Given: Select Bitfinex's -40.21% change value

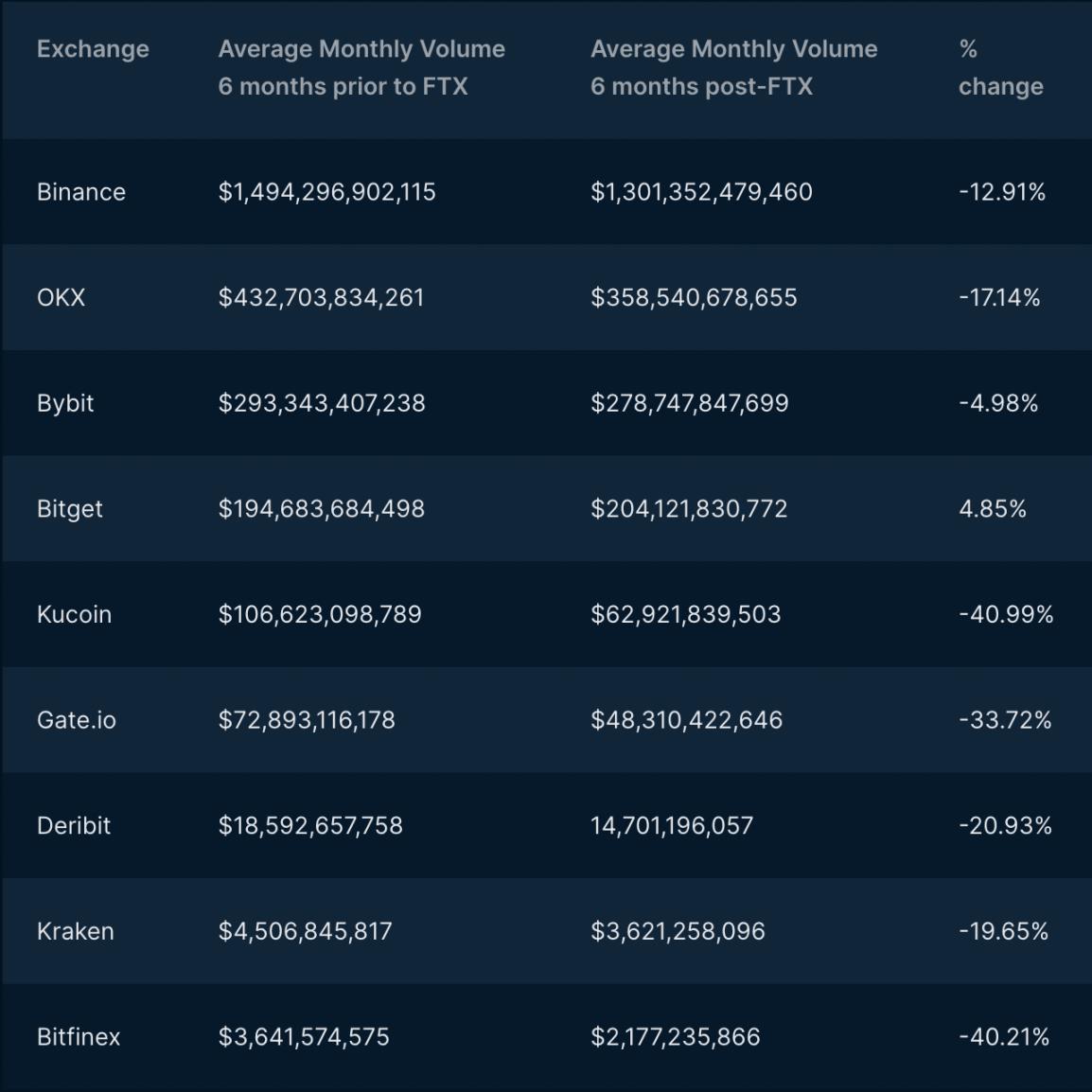Looking at the screenshot, I should [1004, 1037].
